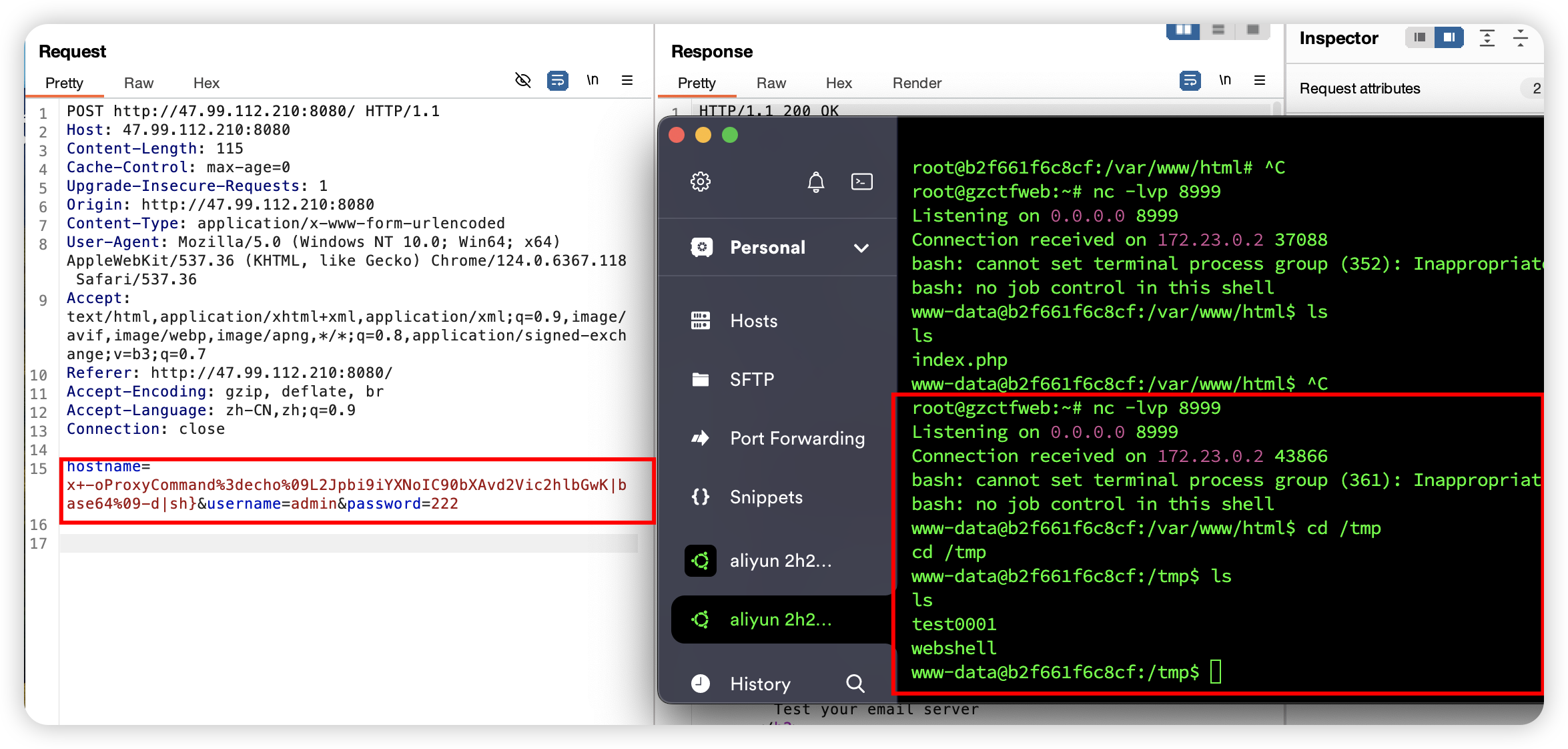This screenshot has width=1568, height=749.
Task: Click the Termius window yellow minimize button
Action: click(x=703, y=136)
